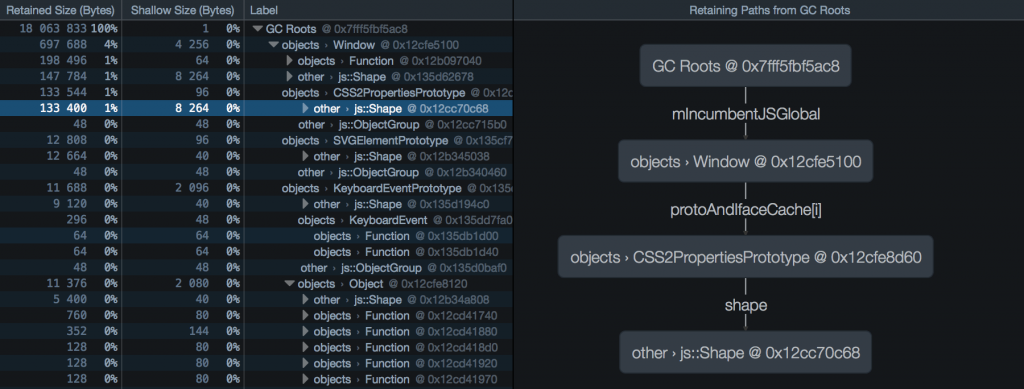Select the Window @ 0x12cfe5100 tree label

pos(370,45)
